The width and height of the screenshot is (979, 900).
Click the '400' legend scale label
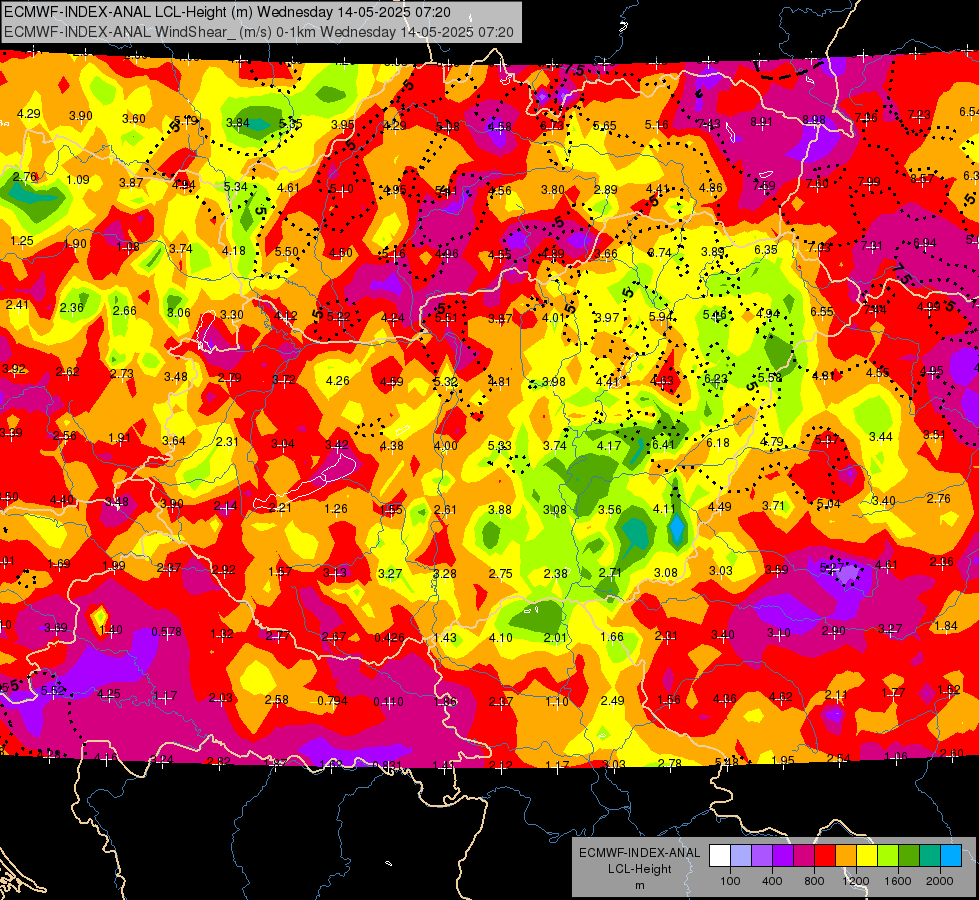click(x=772, y=881)
